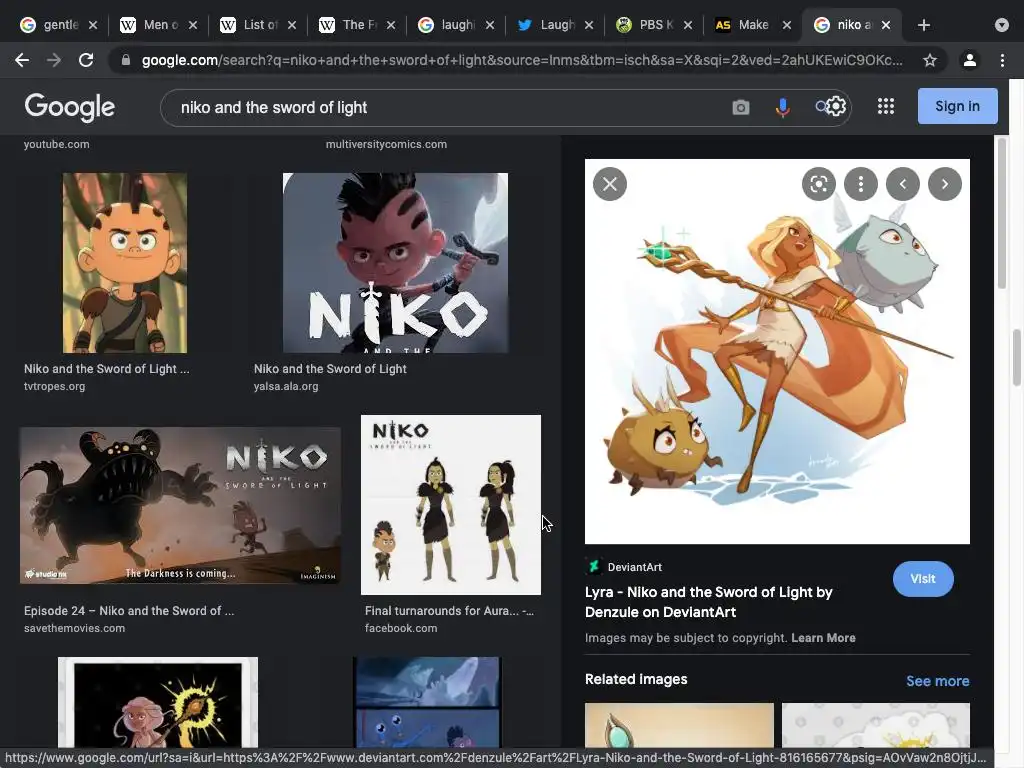Search by image using the camera icon
The image size is (1024, 768).
pyautogui.click(x=741, y=107)
